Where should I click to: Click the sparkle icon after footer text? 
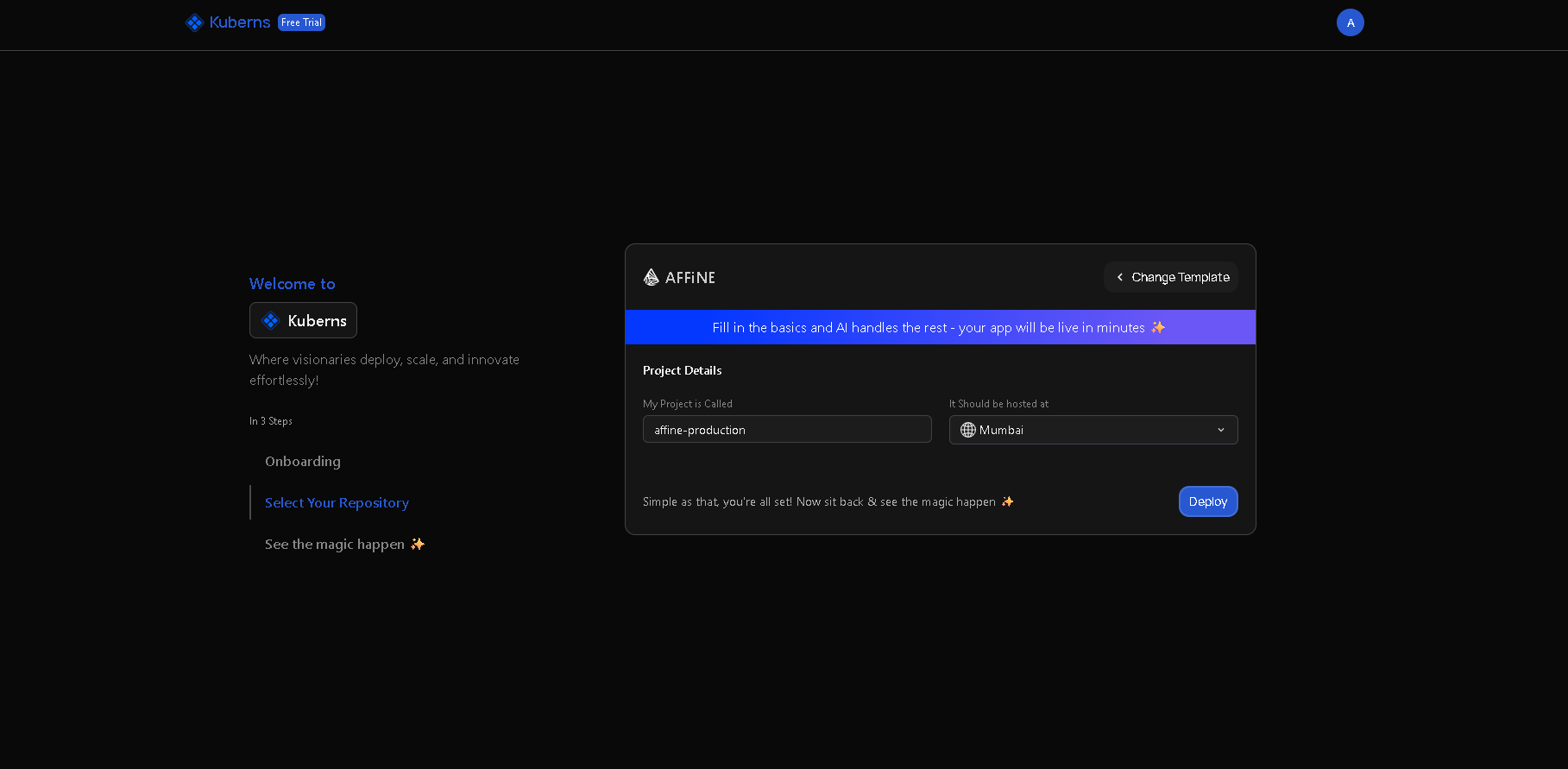click(1007, 501)
